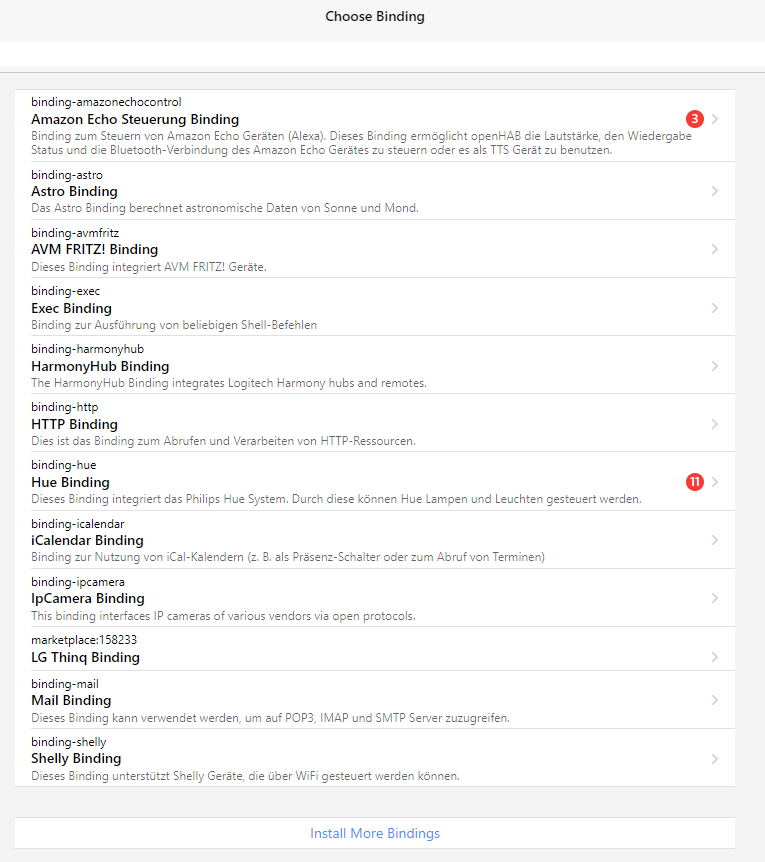Click chevron arrow for iCalendar Binding
This screenshot has height=862, width=765.
[715, 540]
